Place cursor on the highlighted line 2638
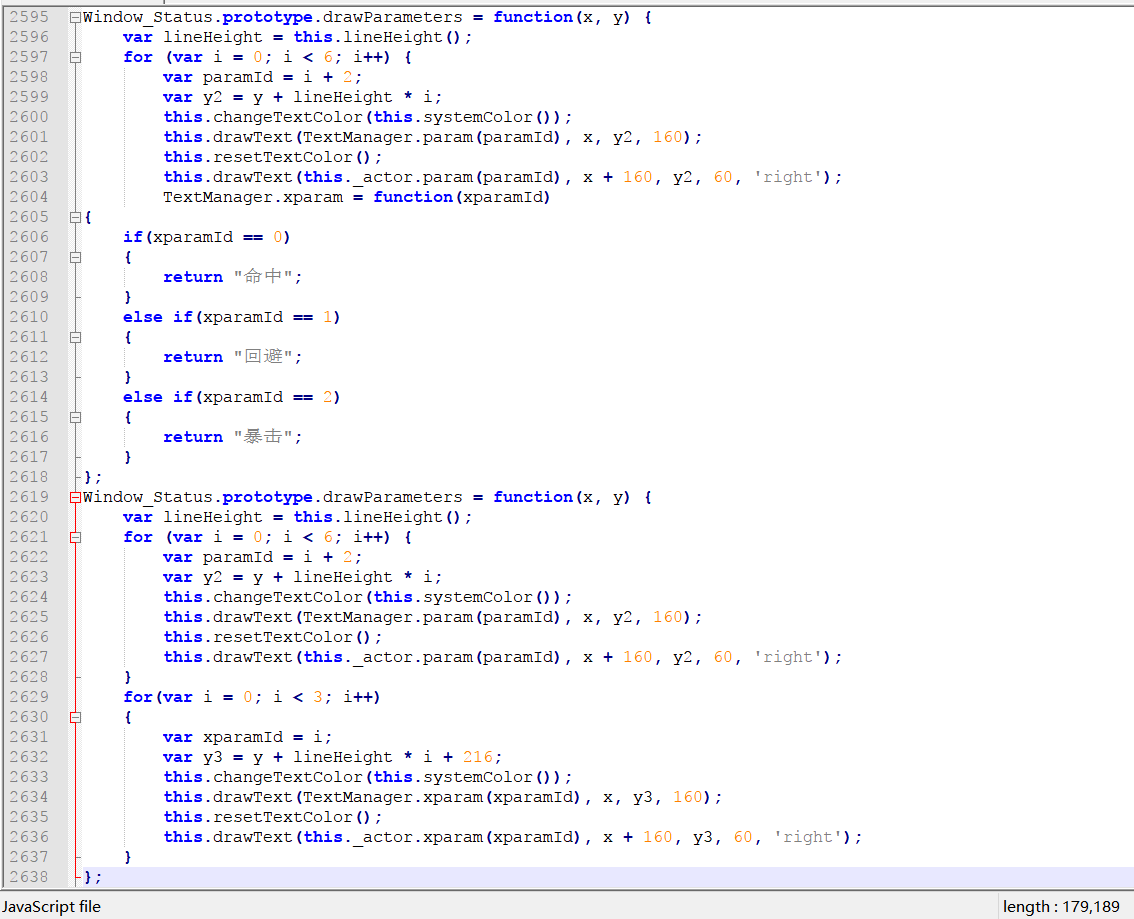The image size is (1134, 919). pyautogui.click(x=608, y=877)
